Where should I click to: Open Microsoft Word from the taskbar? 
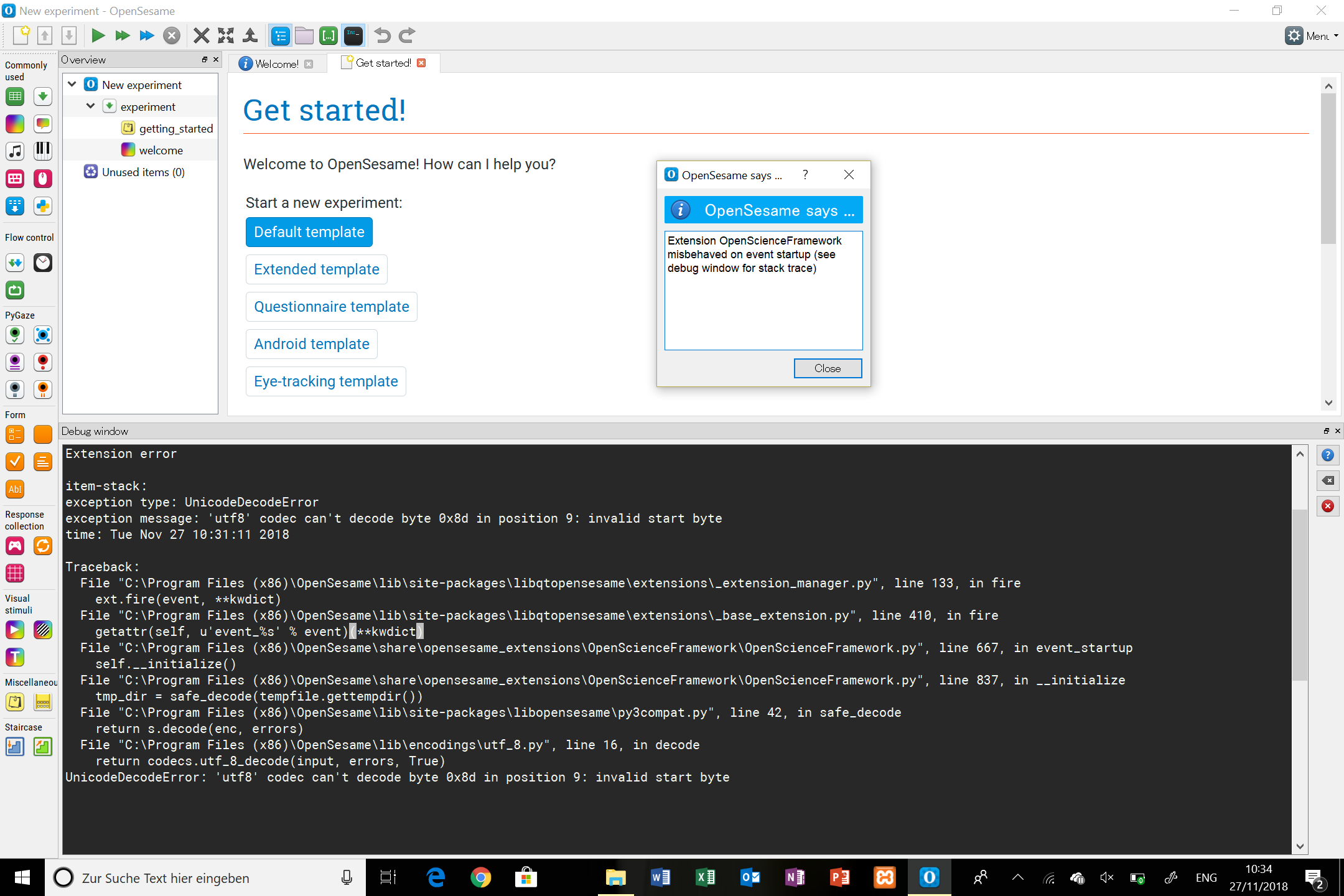tap(661, 878)
